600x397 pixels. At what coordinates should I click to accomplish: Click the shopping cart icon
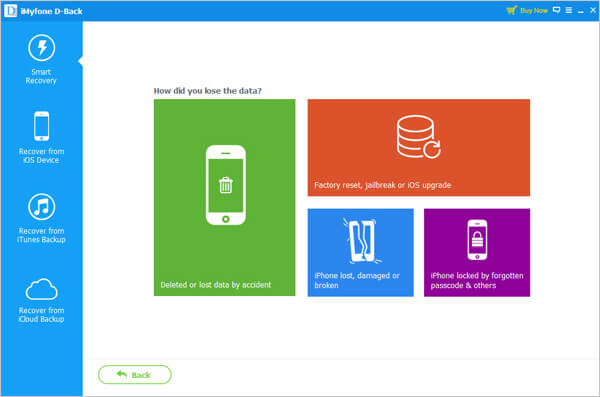point(512,10)
